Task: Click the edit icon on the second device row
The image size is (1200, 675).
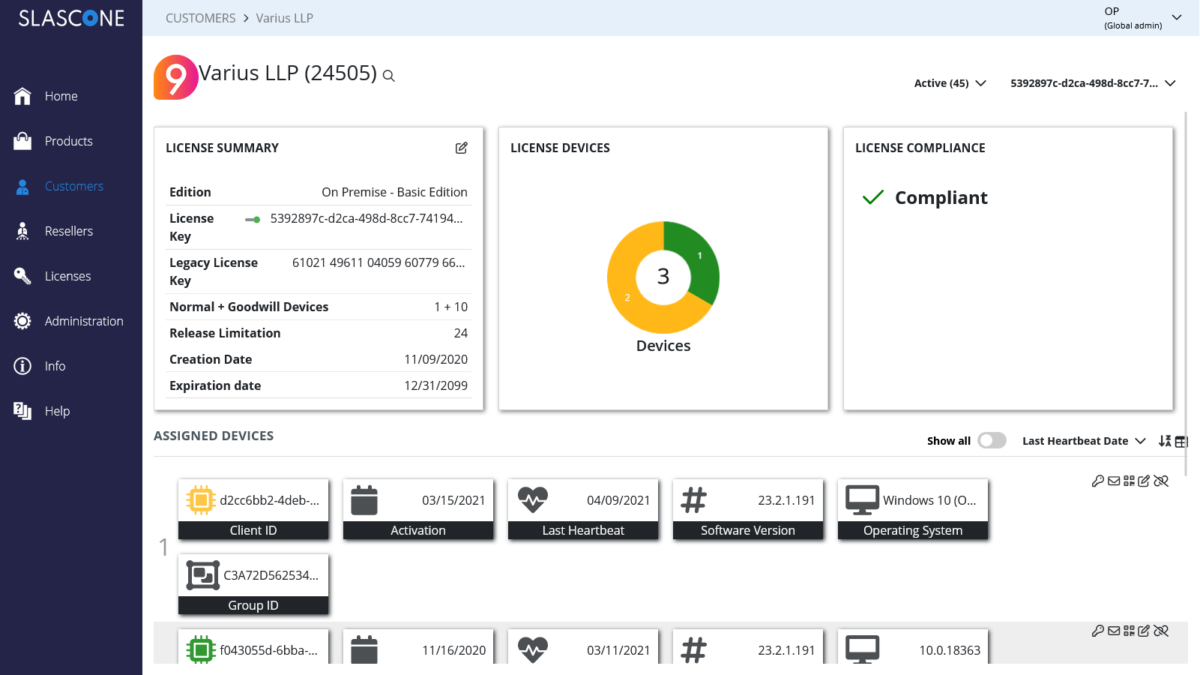Action: tap(1145, 631)
